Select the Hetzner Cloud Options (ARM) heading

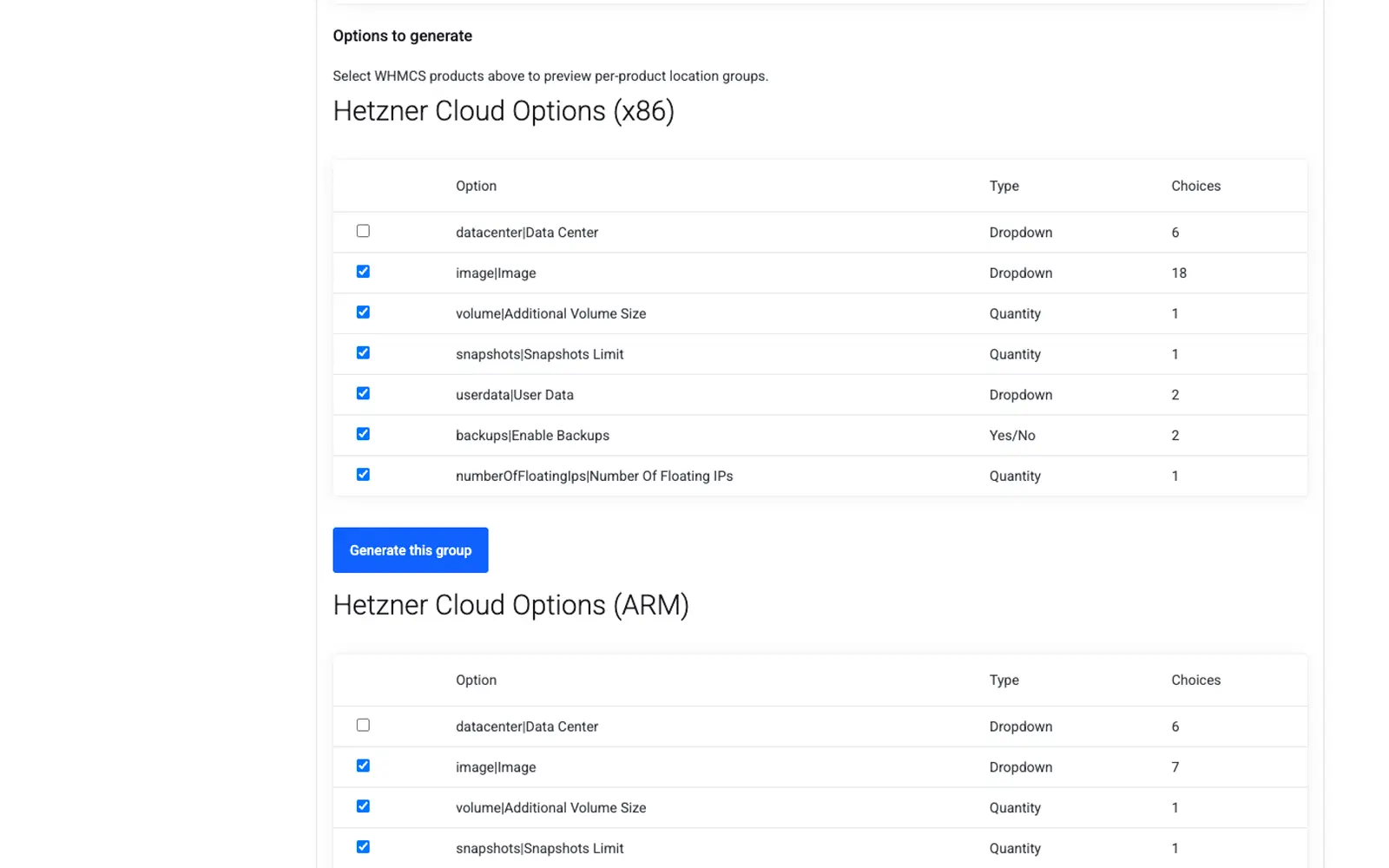pyautogui.click(x=511, y=606)
